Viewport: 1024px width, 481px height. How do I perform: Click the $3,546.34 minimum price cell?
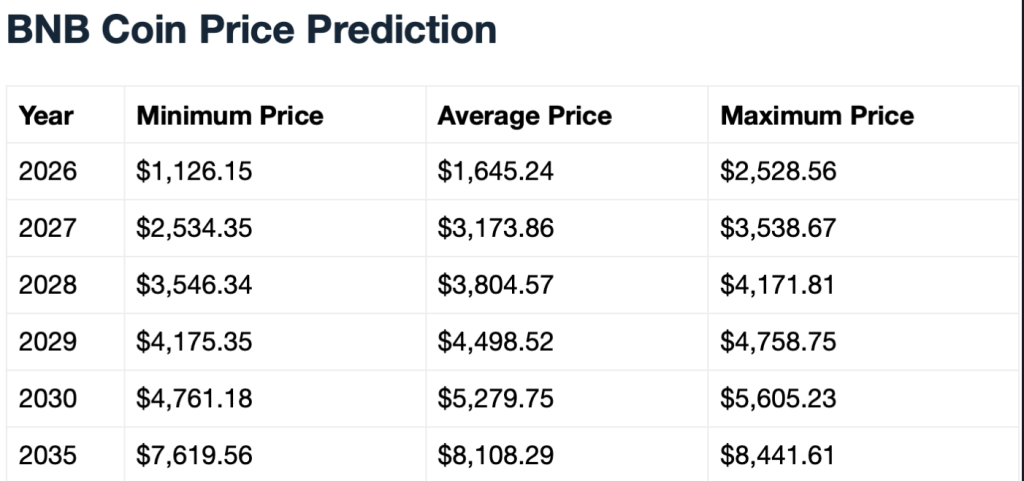[x=195, y=286]
